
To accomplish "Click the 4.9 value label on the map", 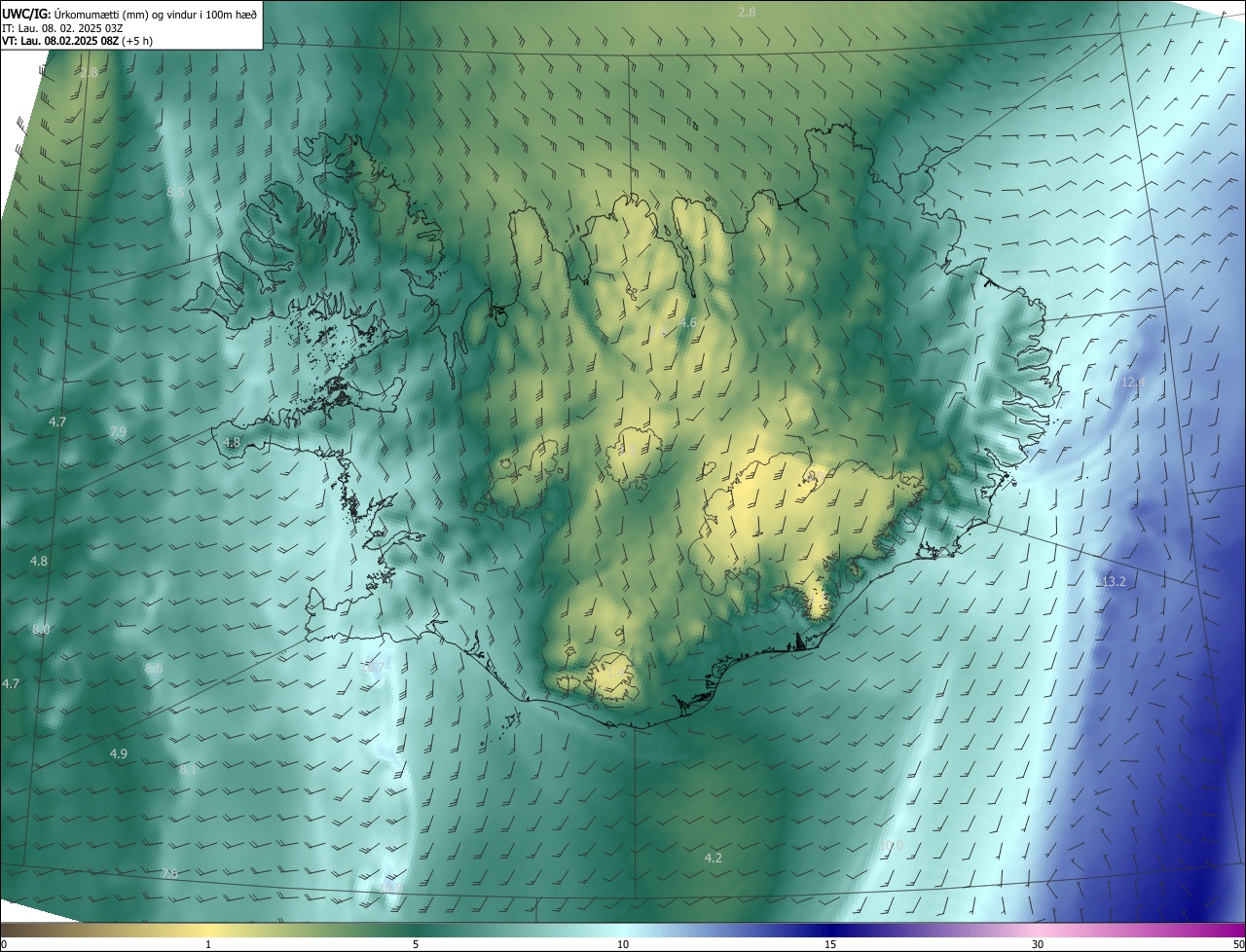I will 118,753.
